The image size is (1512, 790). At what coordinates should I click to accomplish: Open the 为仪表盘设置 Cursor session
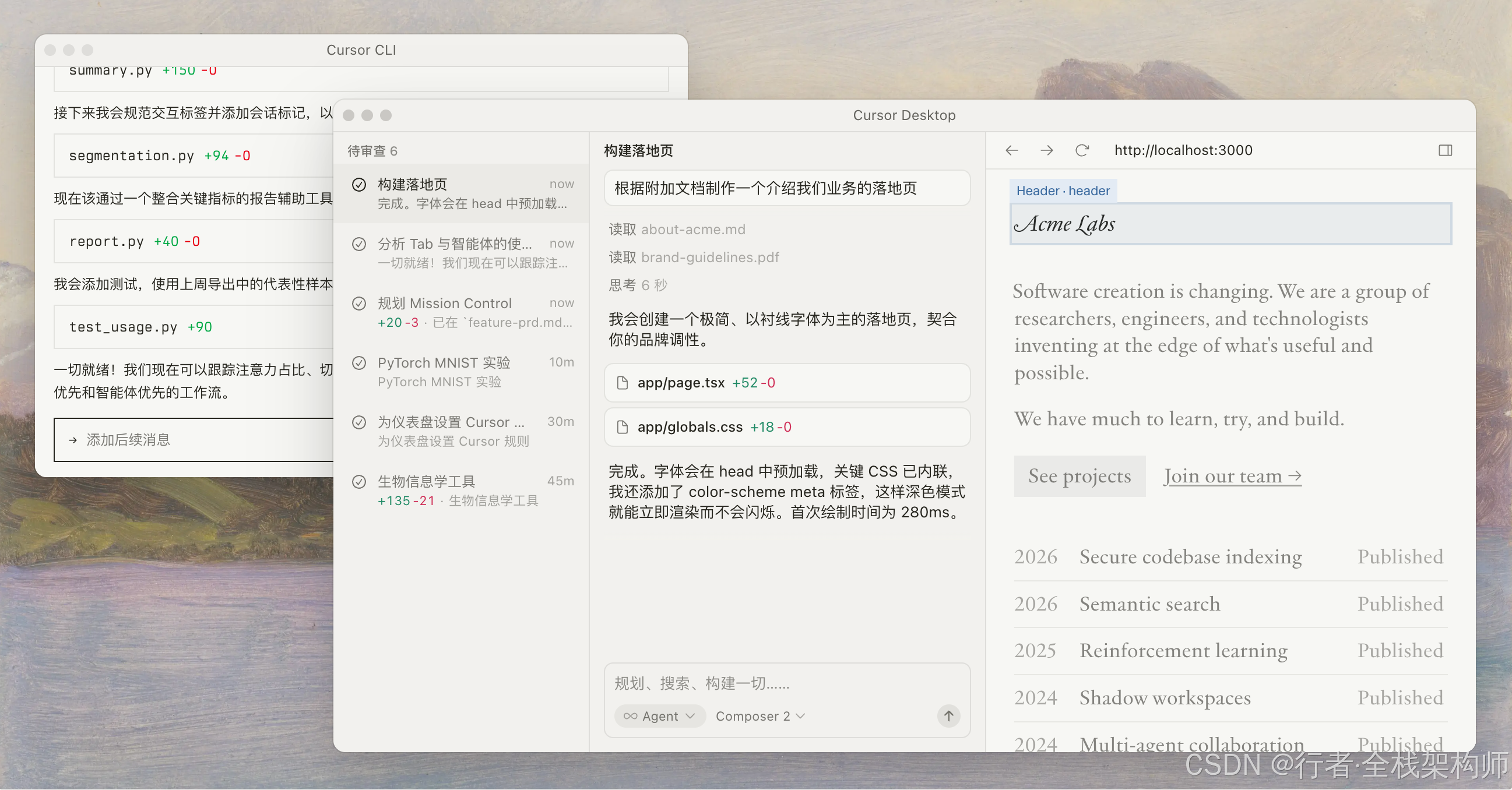pyautogui.click(x=461, y=431)
